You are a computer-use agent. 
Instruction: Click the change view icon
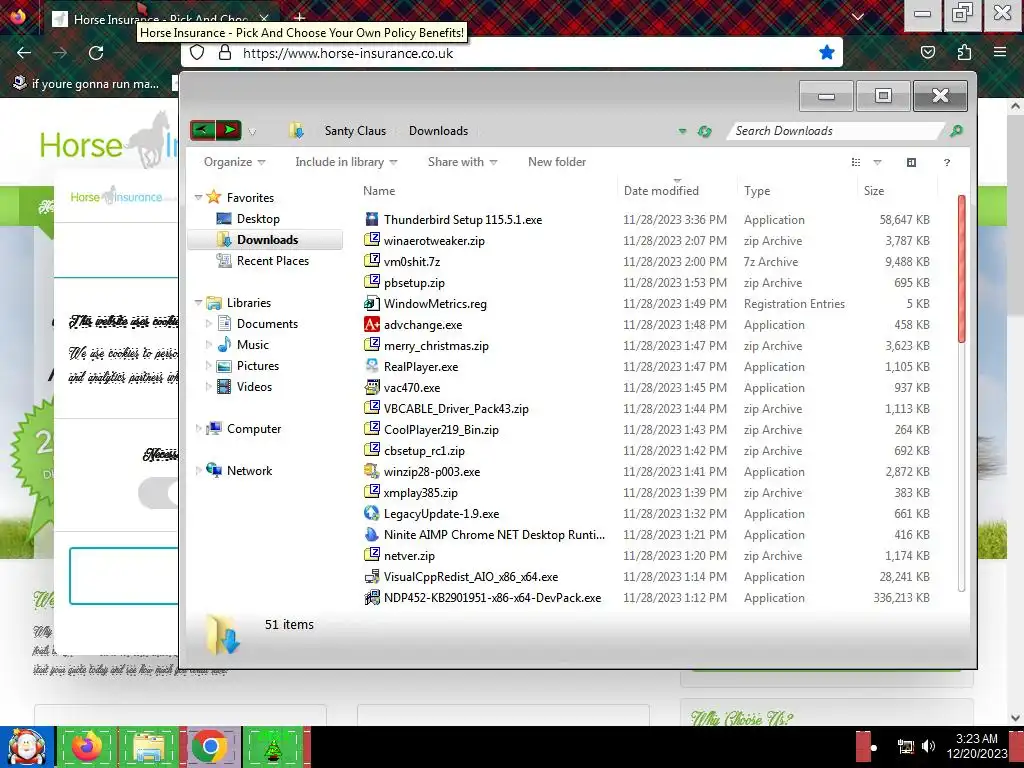click(x=856, y=162)
